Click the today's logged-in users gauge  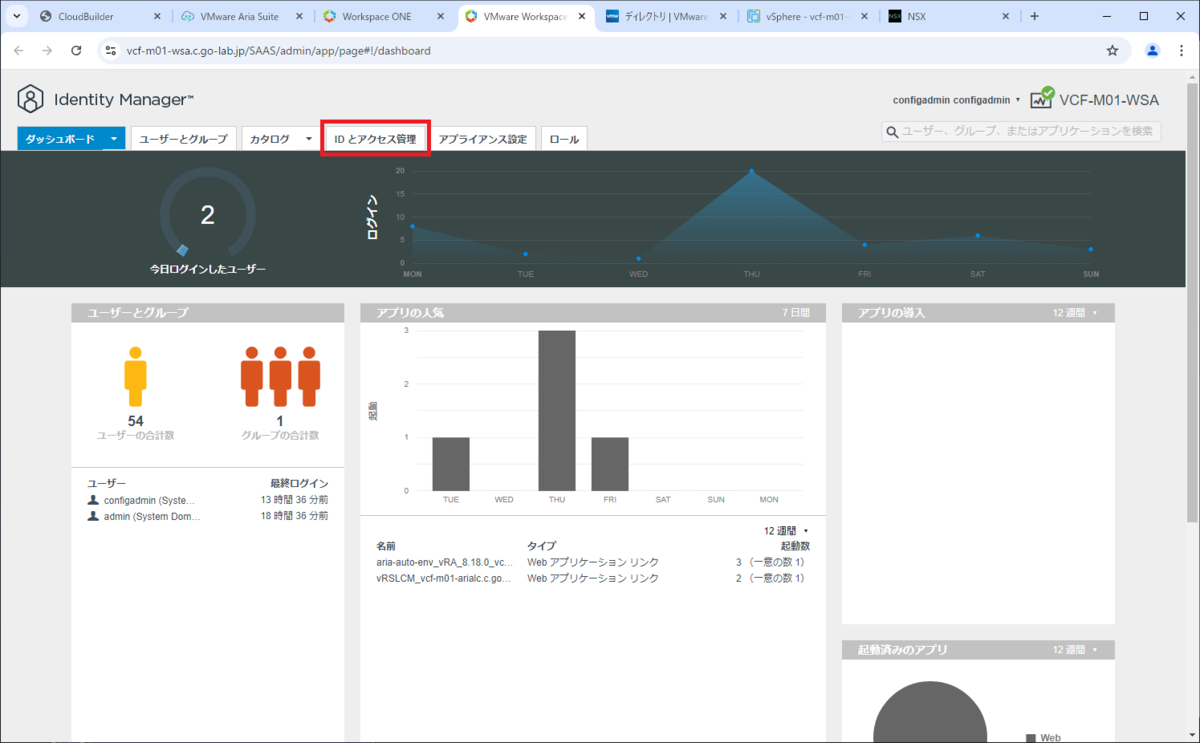tap(207, 215)
